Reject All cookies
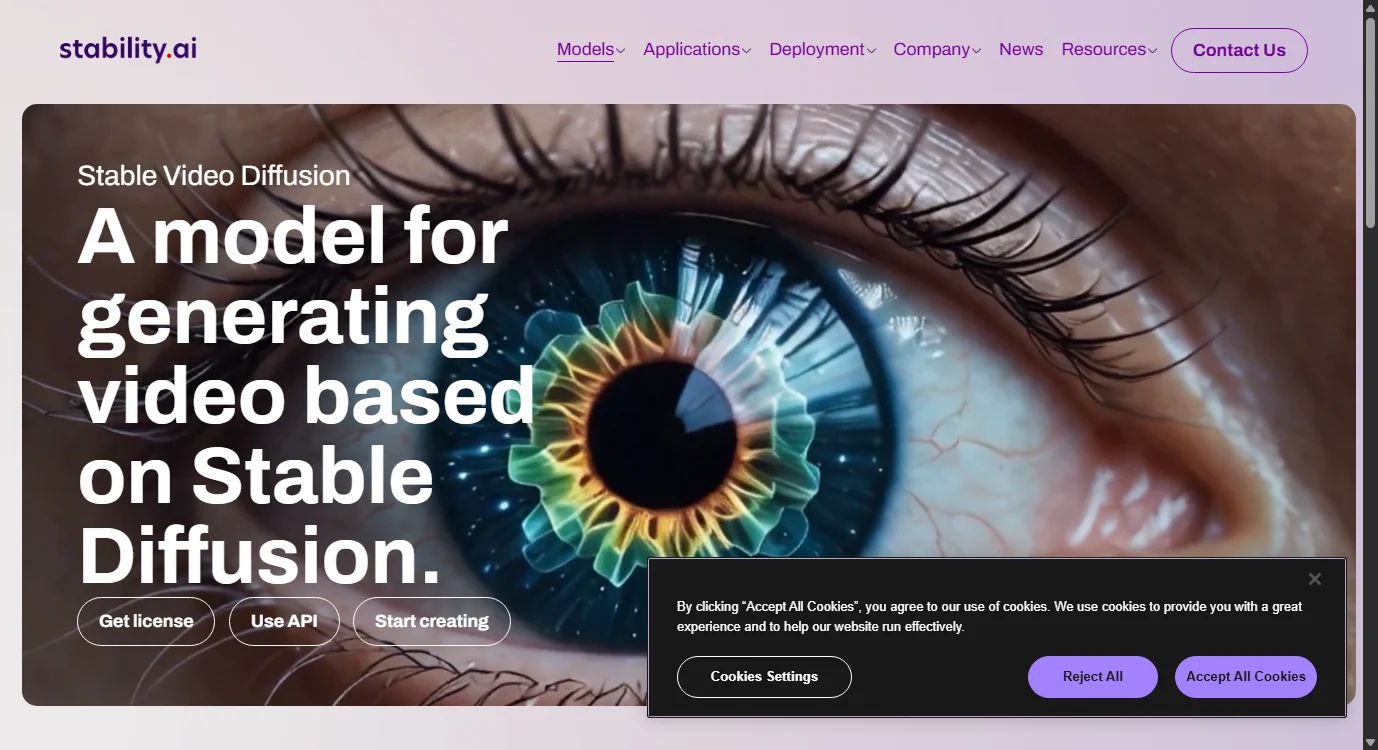 coord(1093,677)
